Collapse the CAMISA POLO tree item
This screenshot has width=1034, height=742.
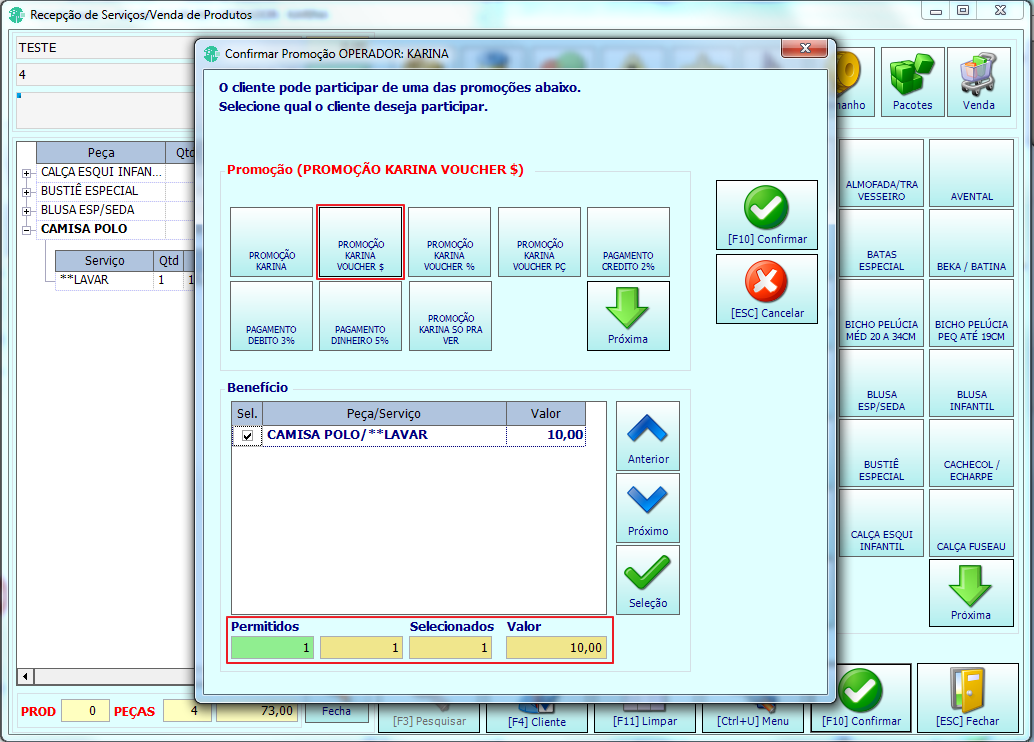tap(26, 231)
